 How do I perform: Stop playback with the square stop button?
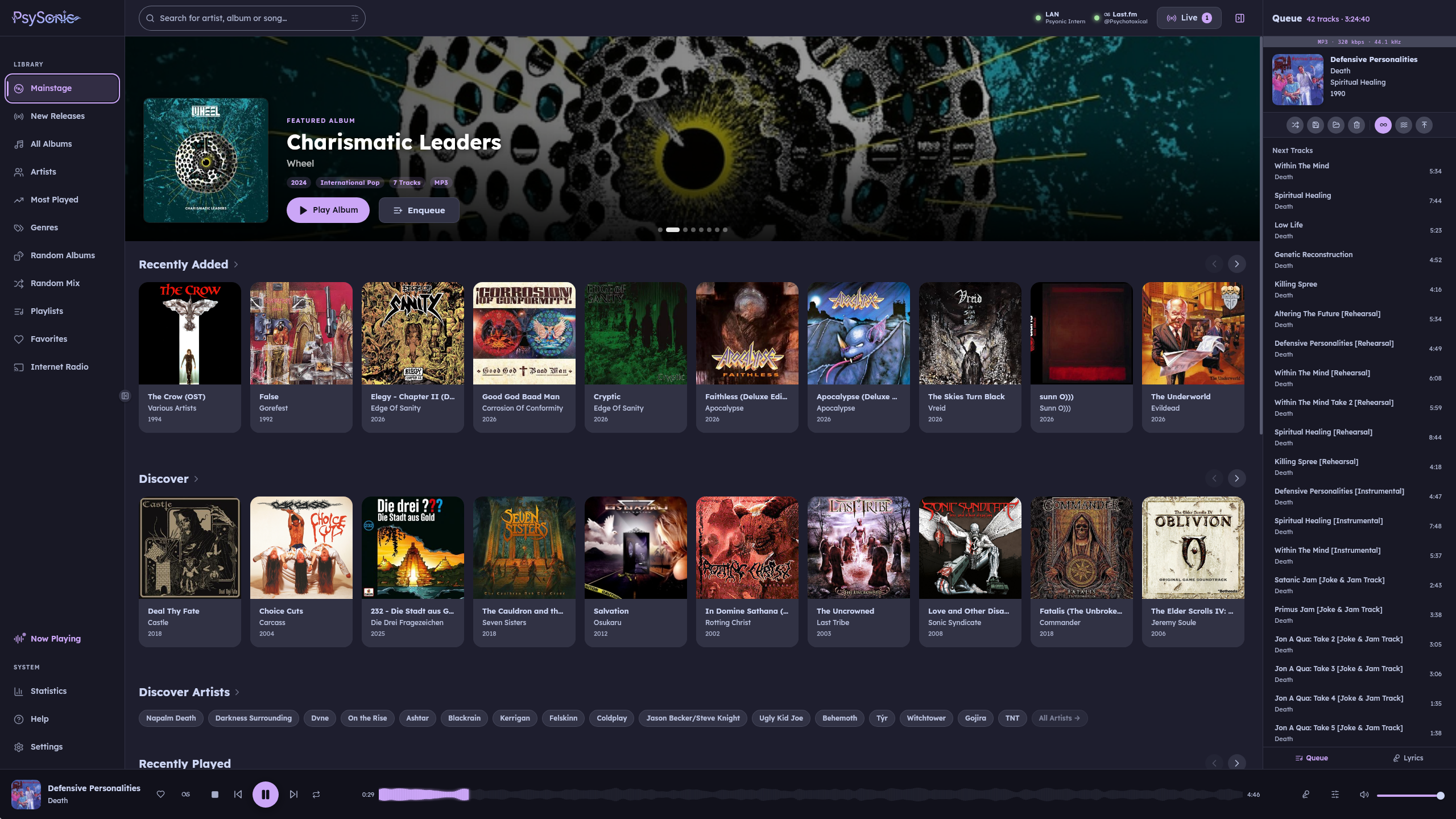point(215,795)
